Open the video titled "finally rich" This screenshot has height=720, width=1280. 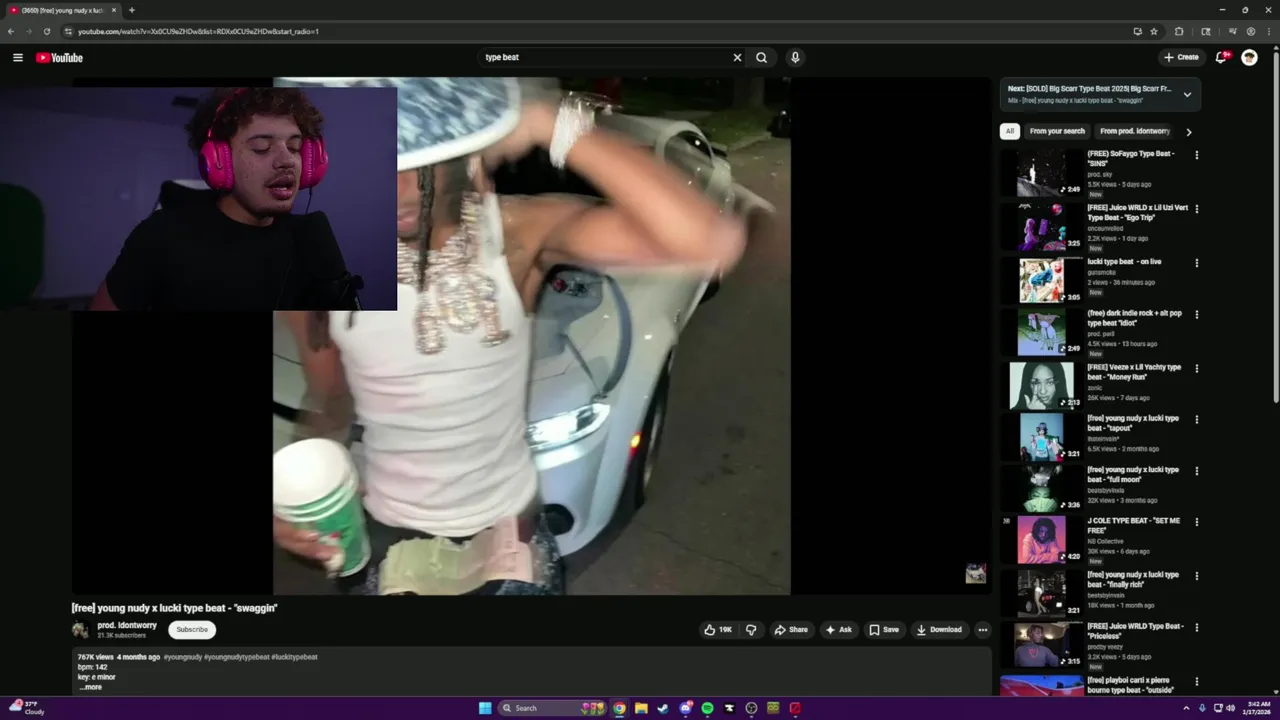(1133, 579)
